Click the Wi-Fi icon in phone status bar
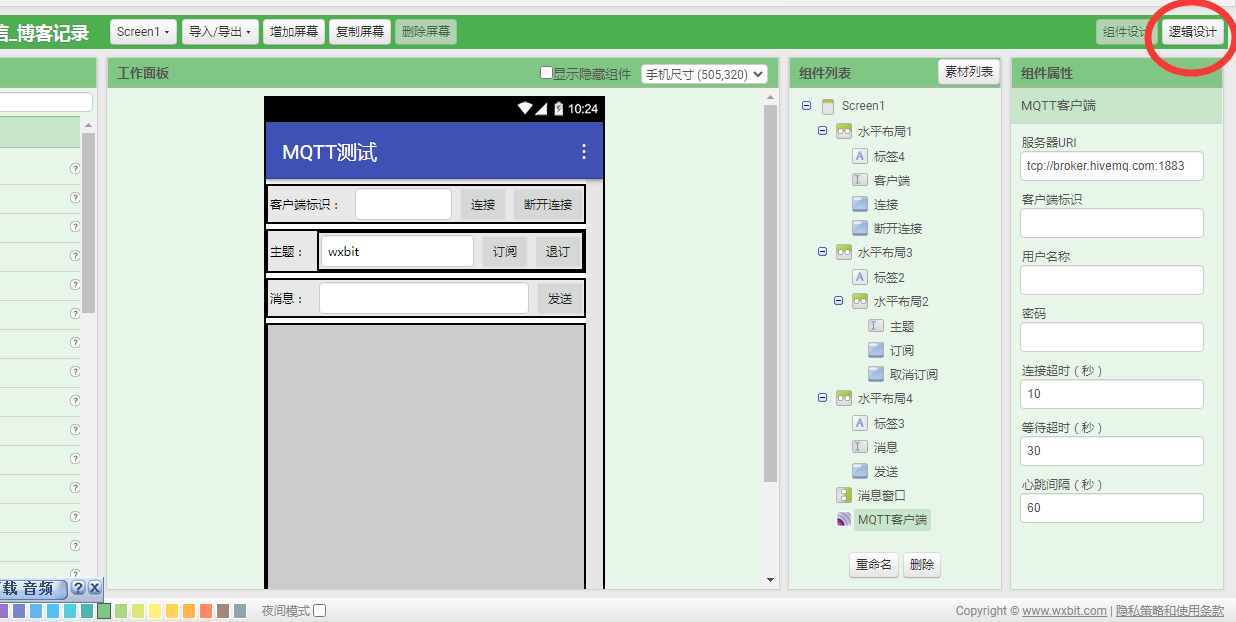Image resolution: width=1236 pixels, height=622 pixels. click(x=525, y=109)
